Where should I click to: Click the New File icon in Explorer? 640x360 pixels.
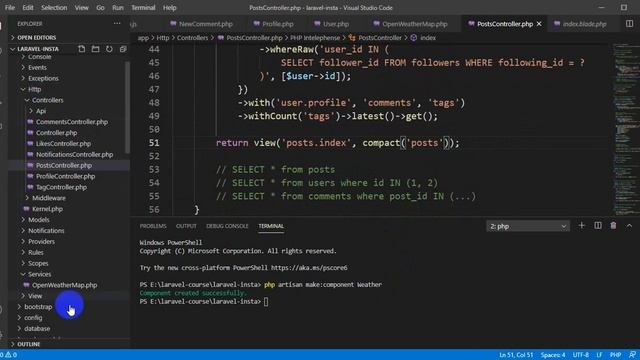click(x=82, y=49)
